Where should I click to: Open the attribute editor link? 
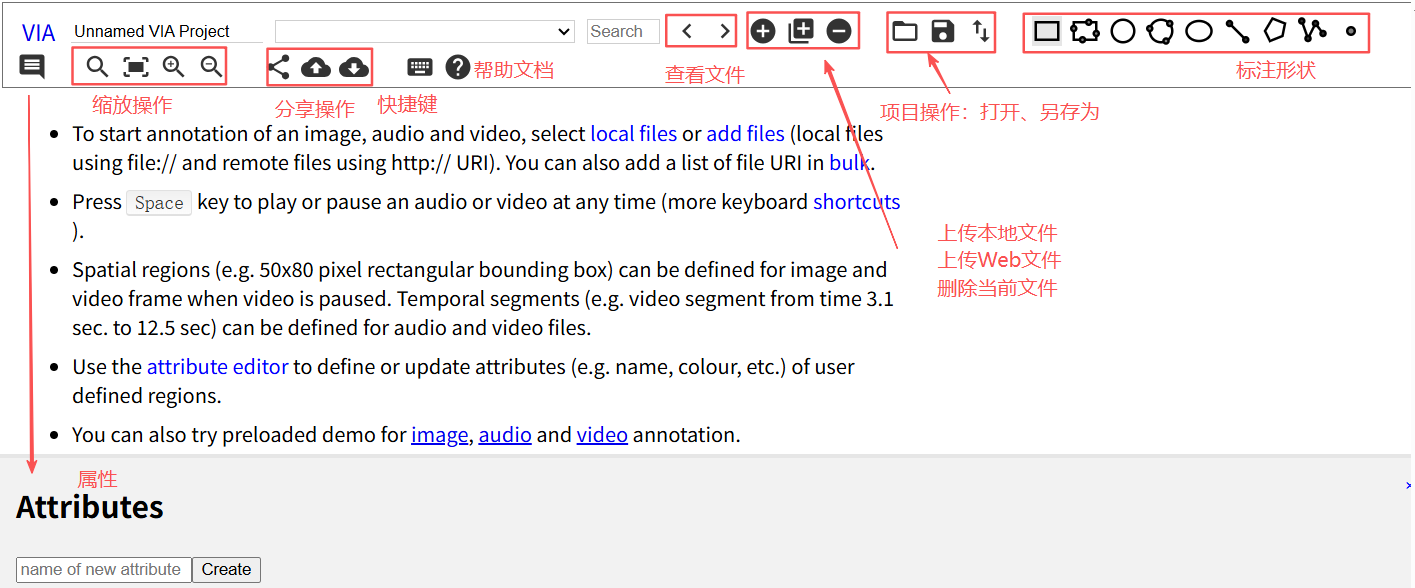tap(218, 367)
